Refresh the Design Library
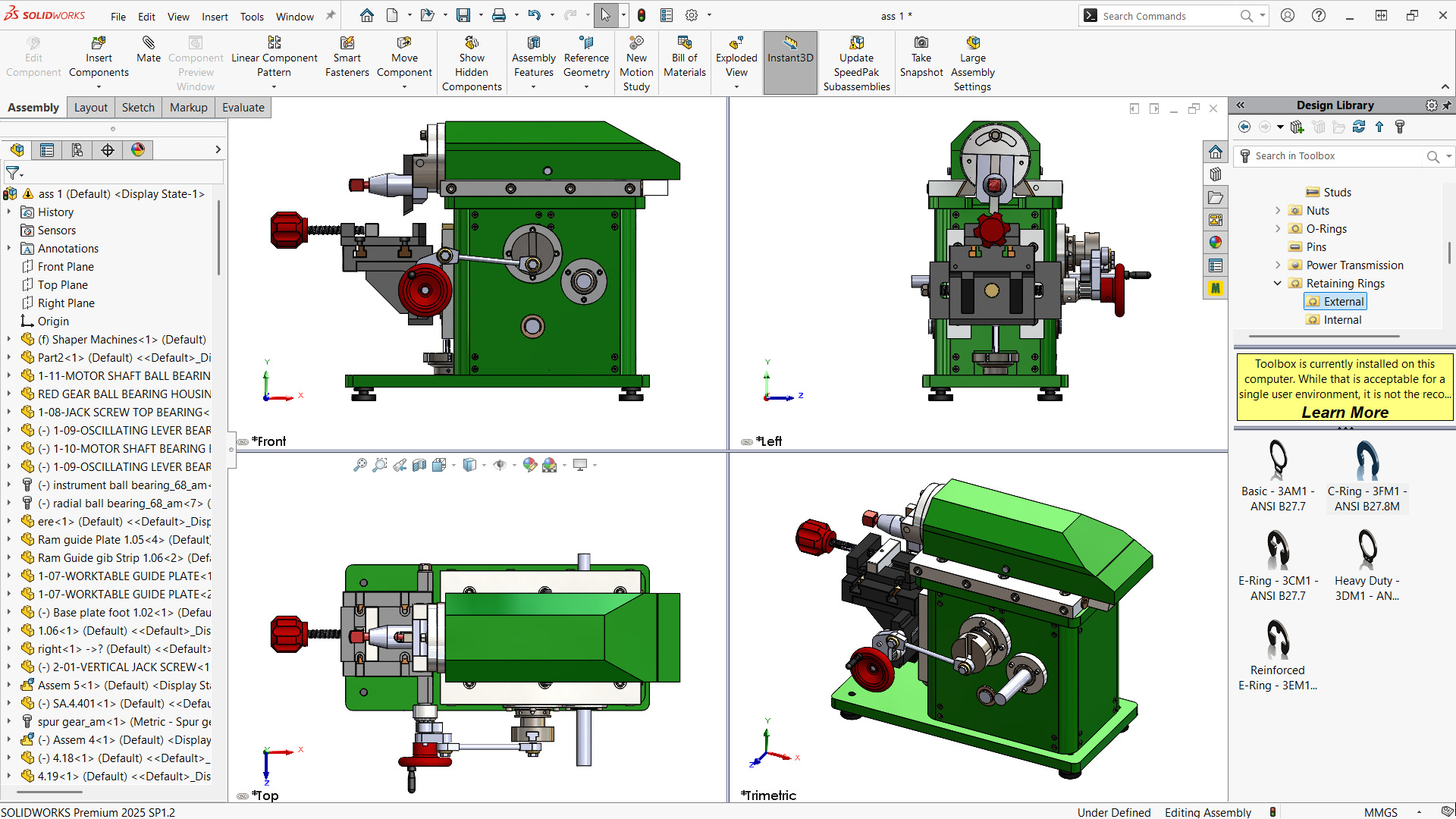This screenshot has width=1456, height=819. [1359, 127]
